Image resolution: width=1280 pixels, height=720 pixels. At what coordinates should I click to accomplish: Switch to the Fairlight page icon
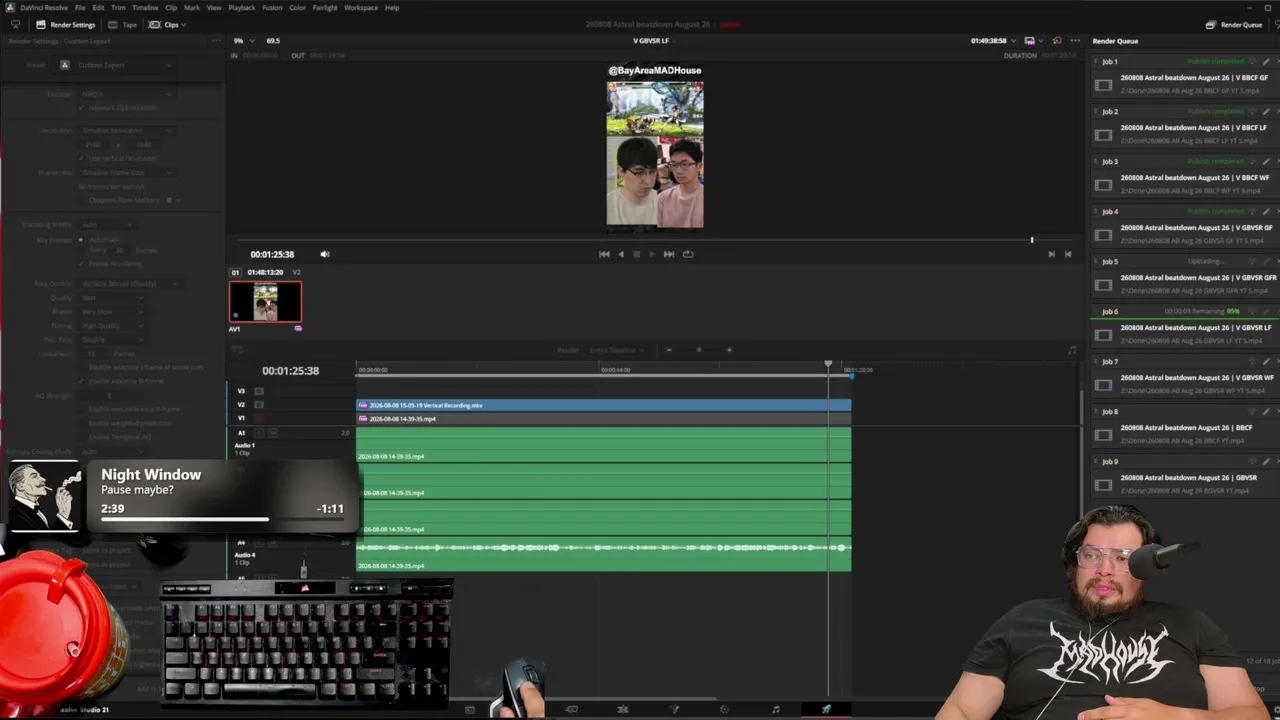pos(776,709)
